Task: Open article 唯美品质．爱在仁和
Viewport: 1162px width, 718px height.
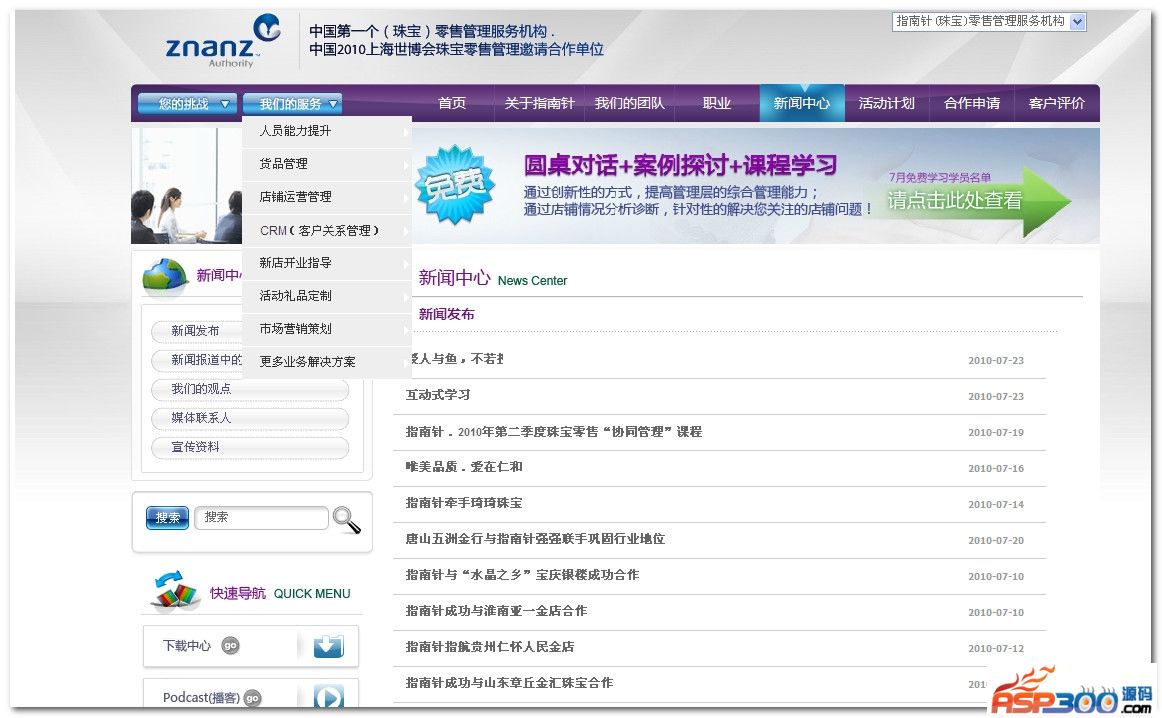Action: pyautogui.click(x=464, y=467)
